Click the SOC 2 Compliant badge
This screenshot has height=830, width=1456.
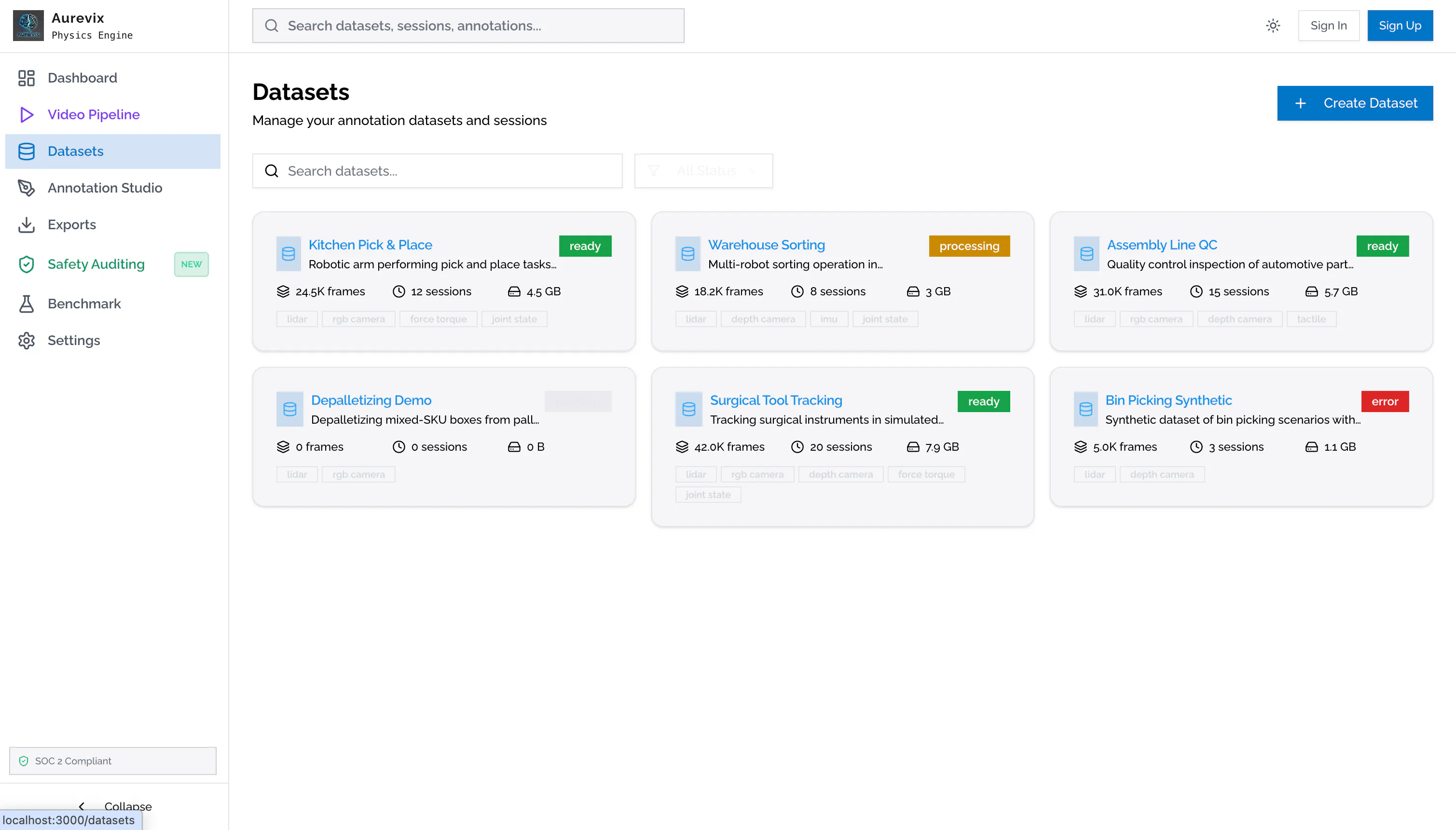[113, 761]
